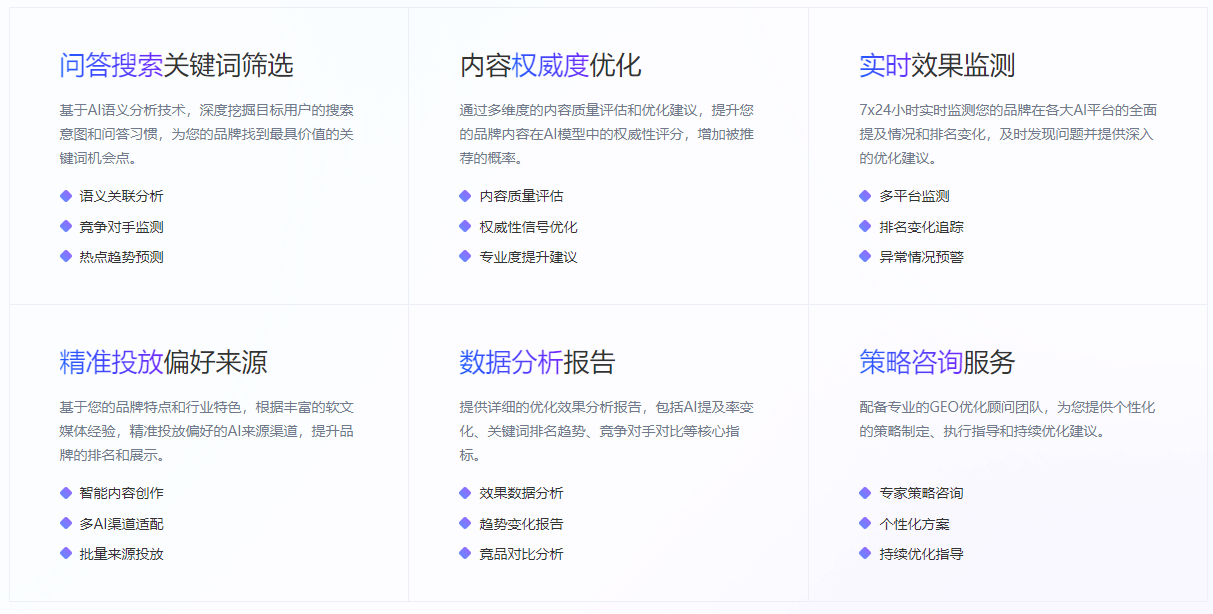The image size is (1213, 614).
Task: Click the diamond bullet next to 个性化方案
Action: 865,523
